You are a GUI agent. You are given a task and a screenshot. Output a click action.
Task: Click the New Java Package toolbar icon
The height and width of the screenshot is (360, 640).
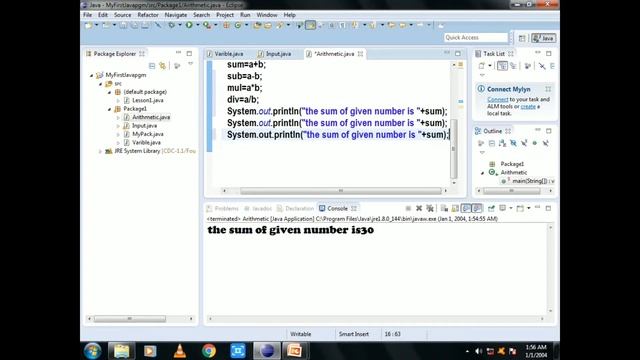(x=226, y=25)
